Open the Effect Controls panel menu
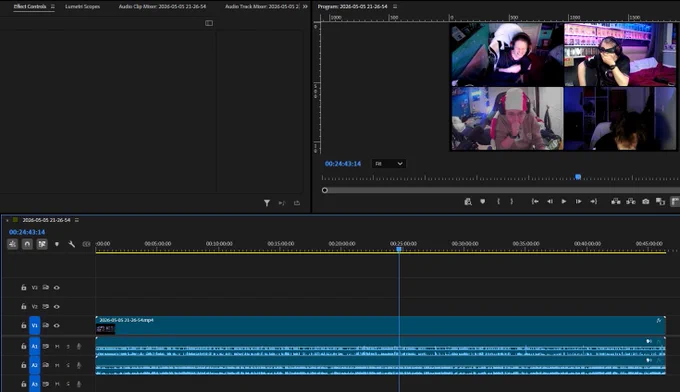 point(52,7)
